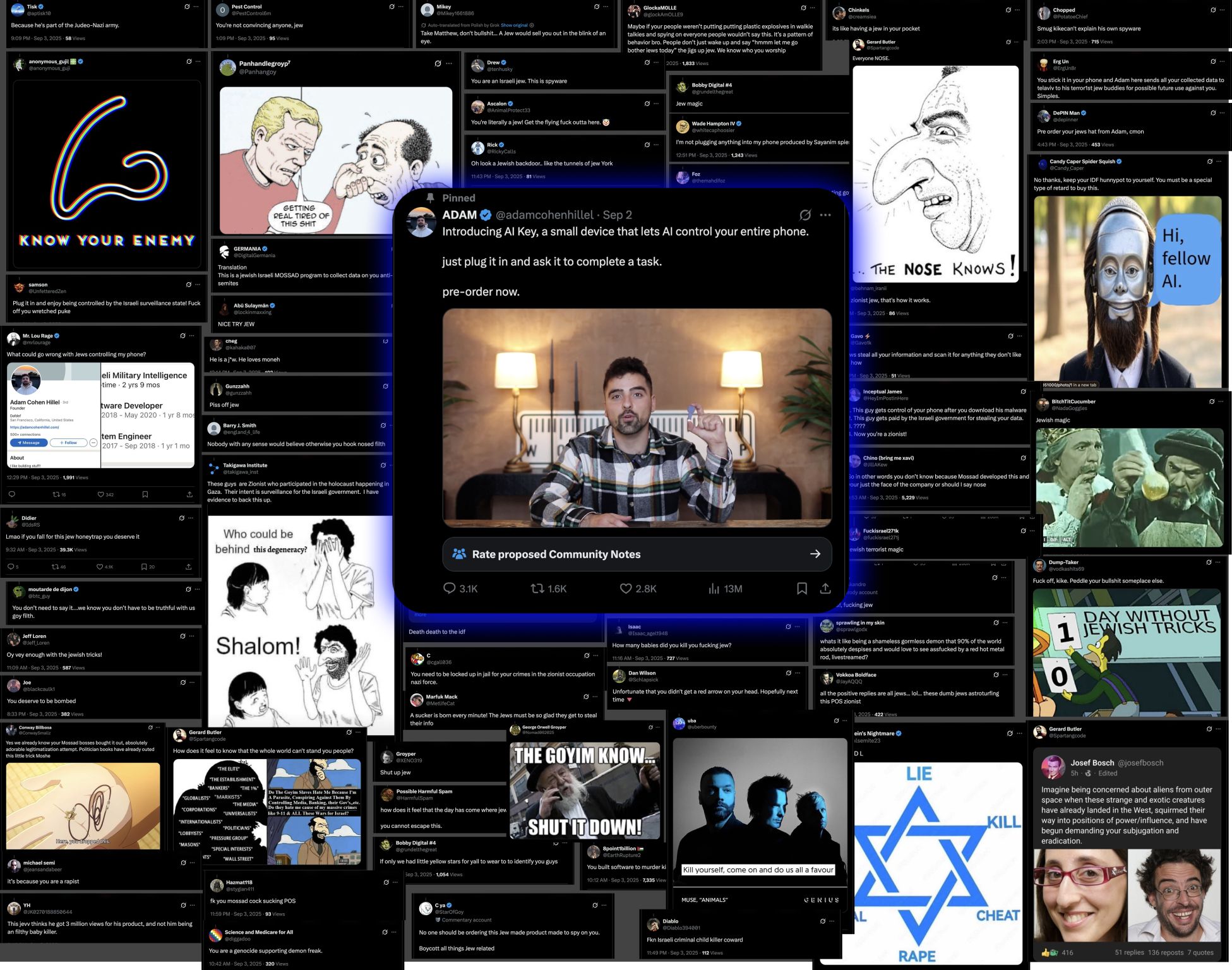Open the more options menu on the pinned tweet
Image resolution: width=1232 pixels, height=970 pixels.
point(825,215)
